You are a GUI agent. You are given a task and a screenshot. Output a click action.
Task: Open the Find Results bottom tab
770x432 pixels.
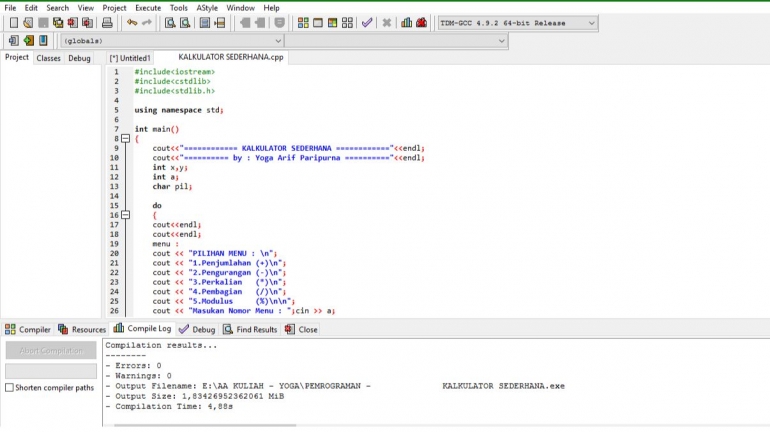click(x=250, y=329)
